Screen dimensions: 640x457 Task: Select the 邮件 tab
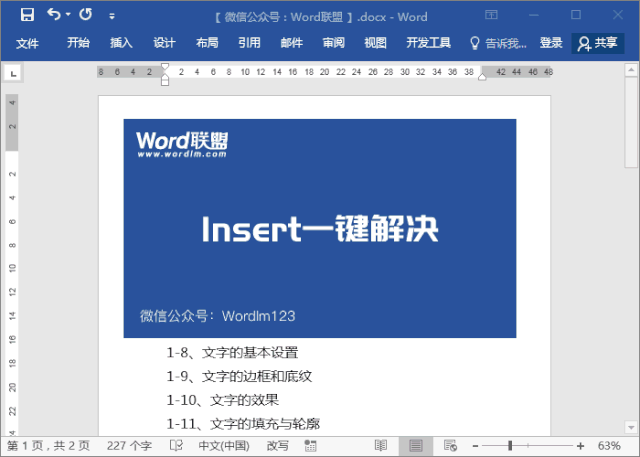click(x=291, y=42)
